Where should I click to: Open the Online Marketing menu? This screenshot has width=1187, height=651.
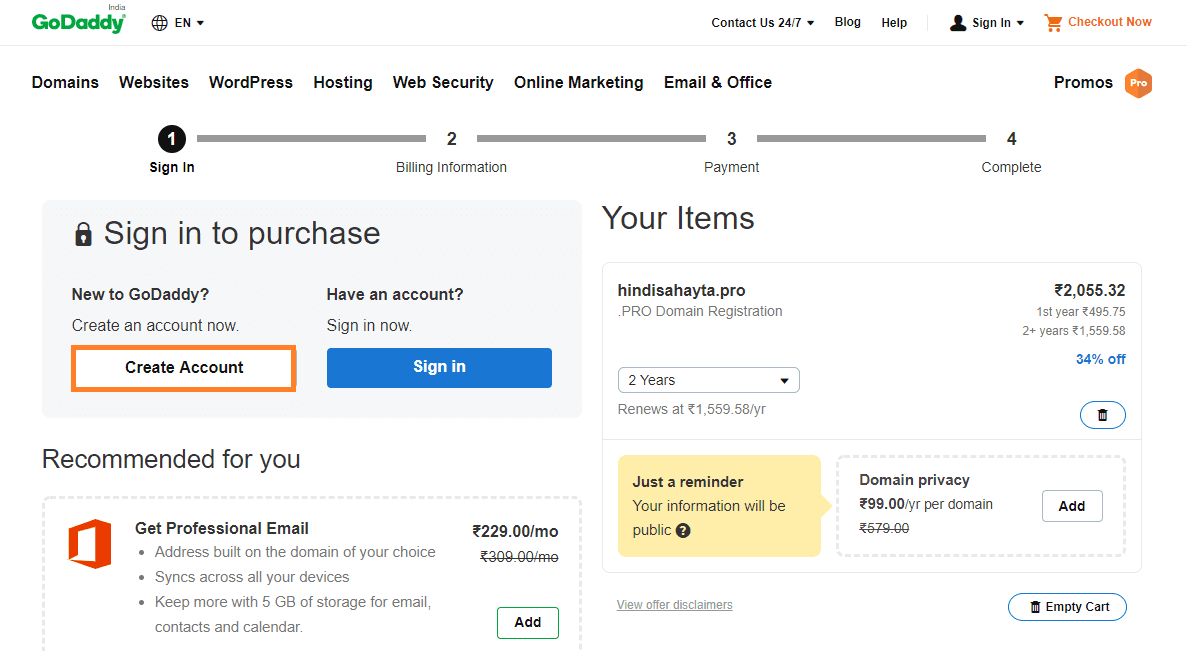[578, 83]
